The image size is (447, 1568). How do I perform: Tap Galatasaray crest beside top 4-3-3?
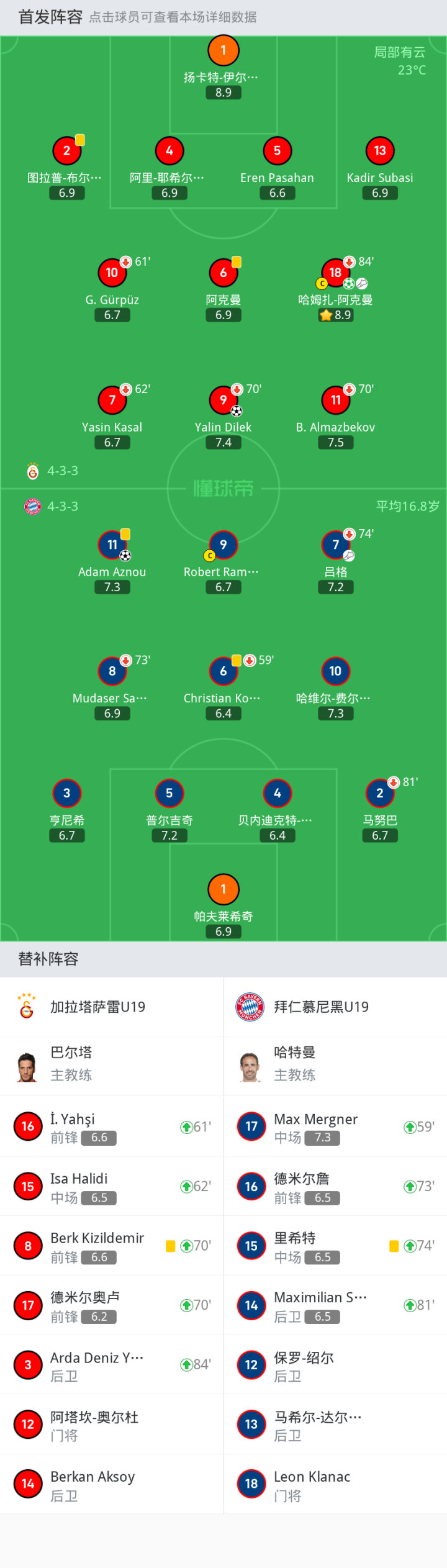[x=33, y=471]
